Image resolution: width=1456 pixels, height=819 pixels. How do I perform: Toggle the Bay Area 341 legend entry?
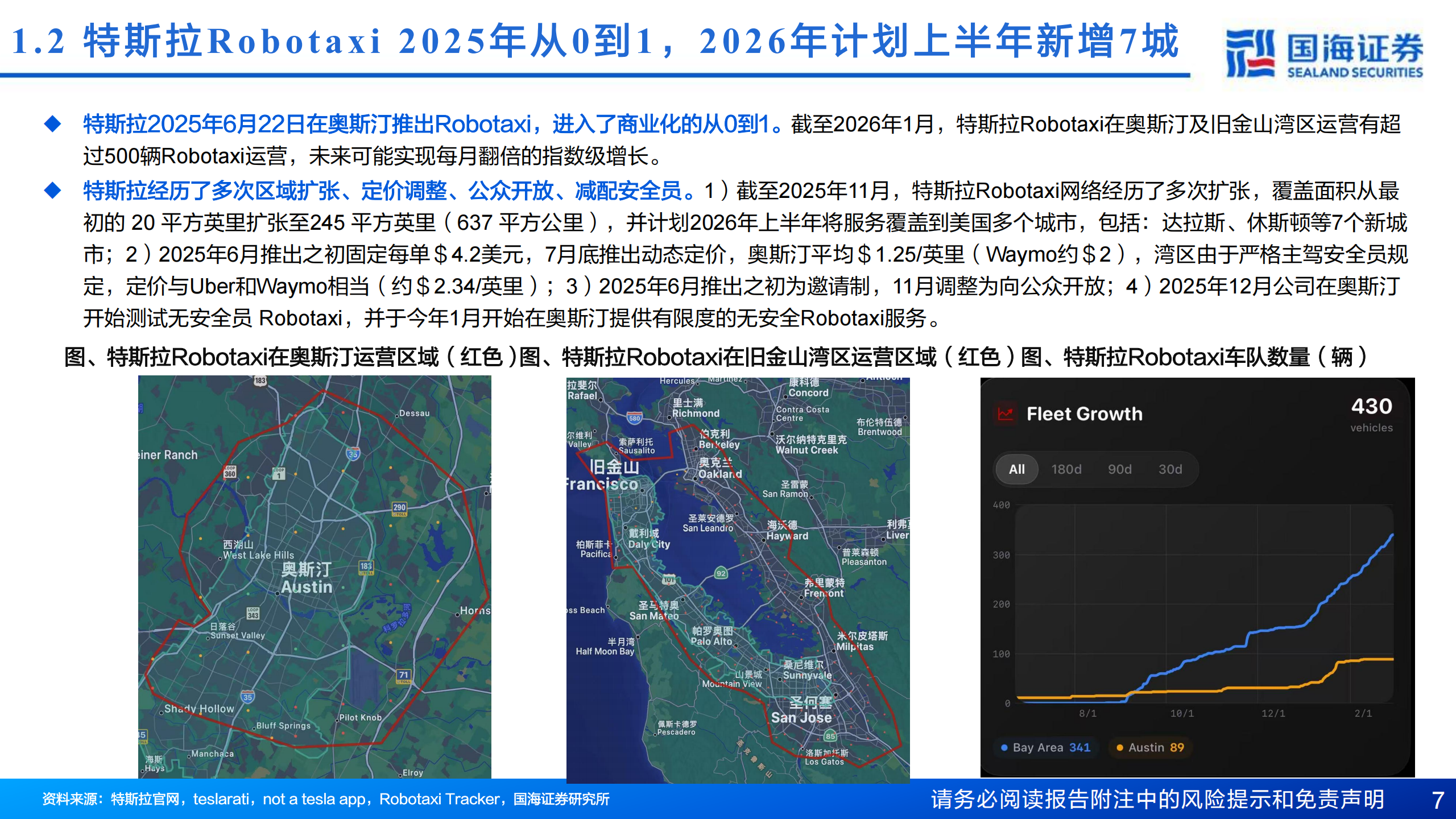tap(1046, 747)
